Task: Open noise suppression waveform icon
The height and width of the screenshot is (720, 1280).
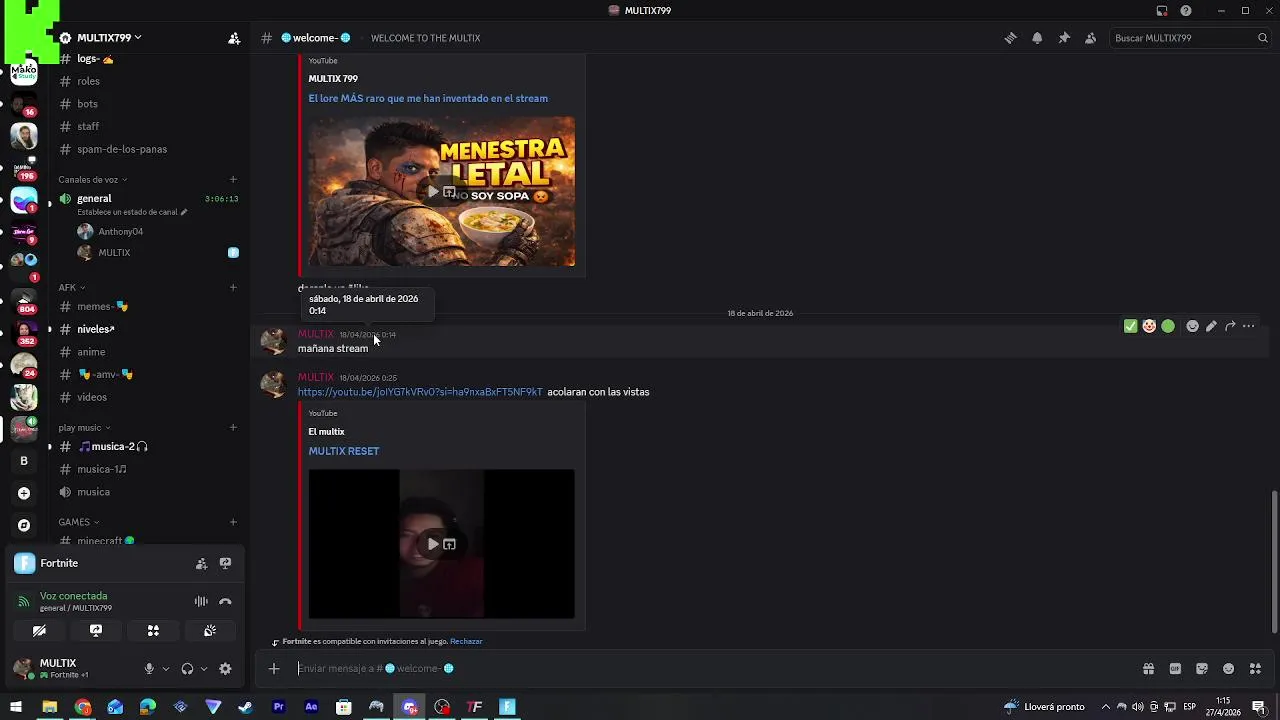Action: 201,601
